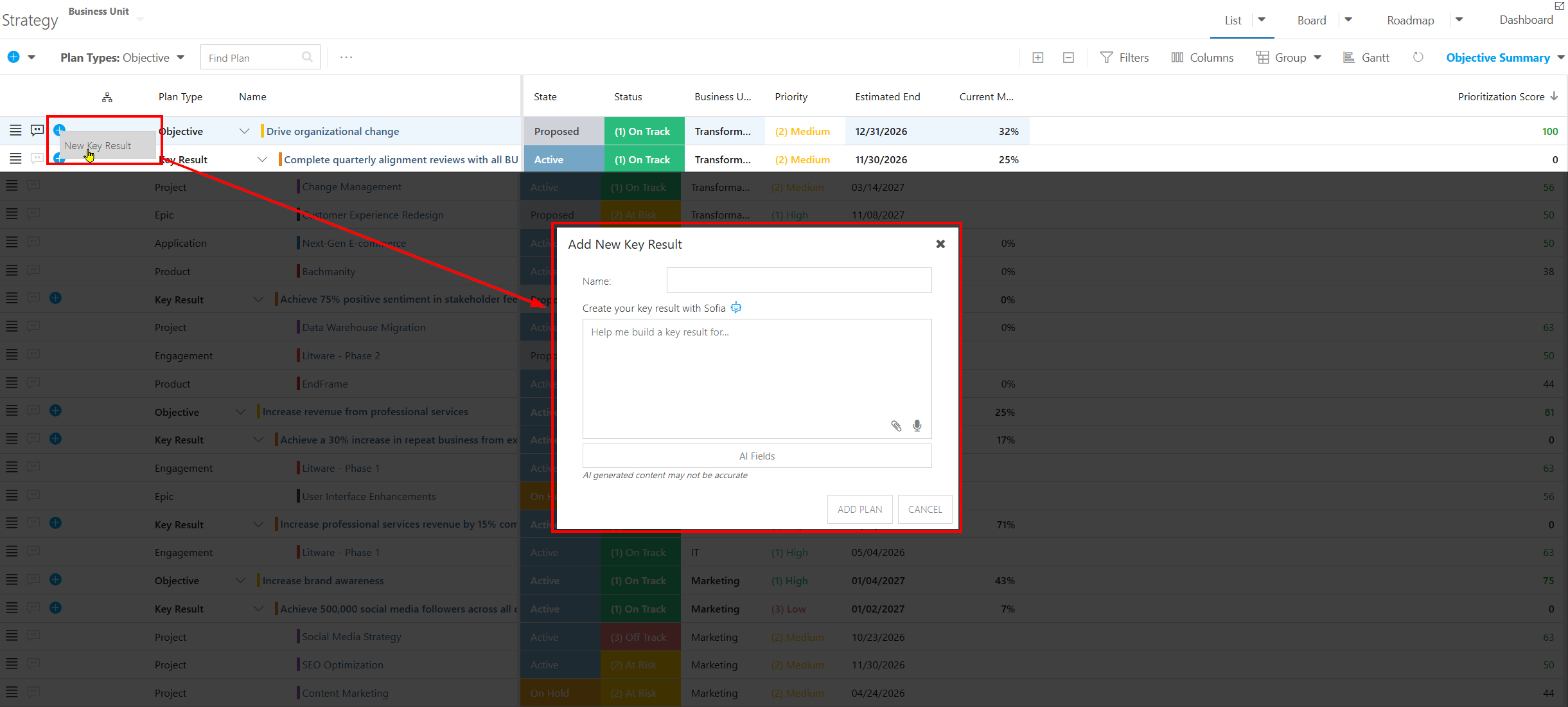Open the expand all rows icon
Image resolution: width=1568 pixels, height=707 pixels.
pyautogui.click(x=1037, y=58)
